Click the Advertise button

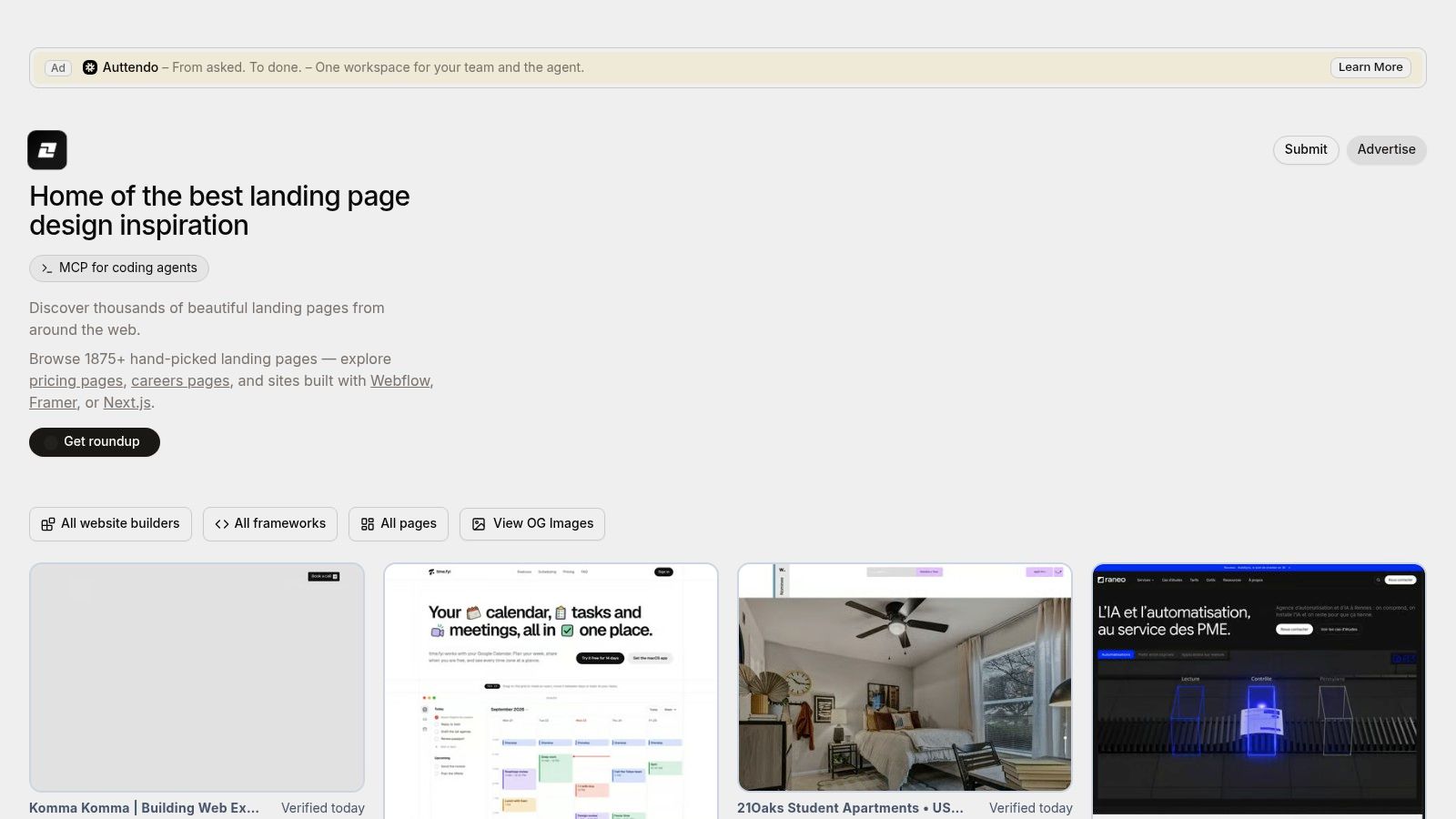click(x=1386, y=149)
